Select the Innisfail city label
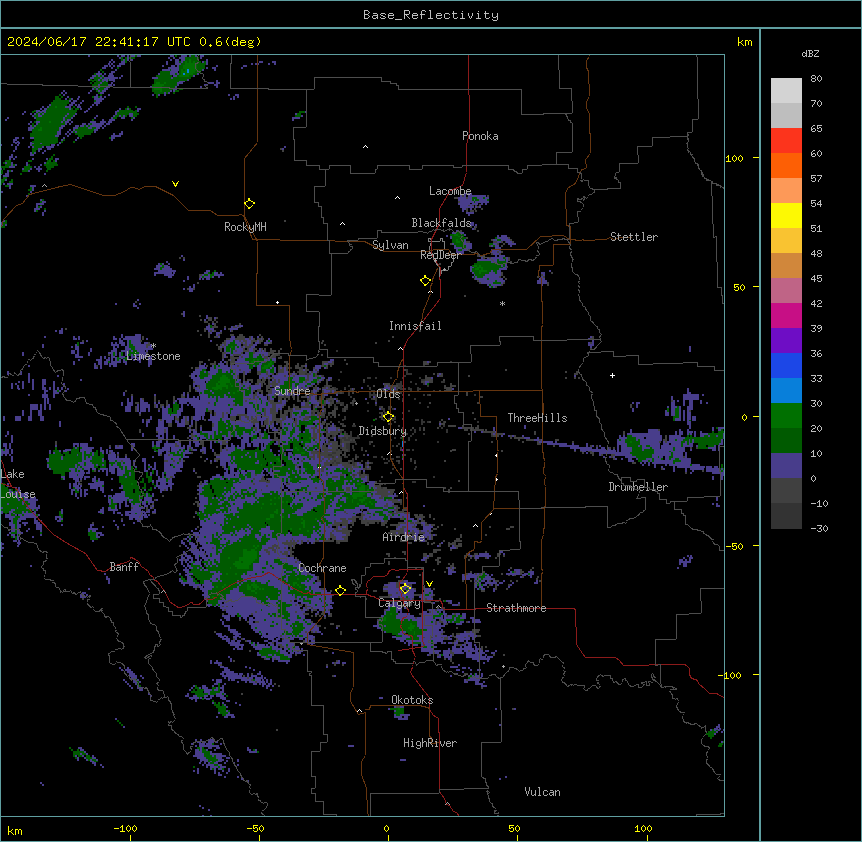The width and height of the screenshot is (862, 842). (x=415, y=326)
